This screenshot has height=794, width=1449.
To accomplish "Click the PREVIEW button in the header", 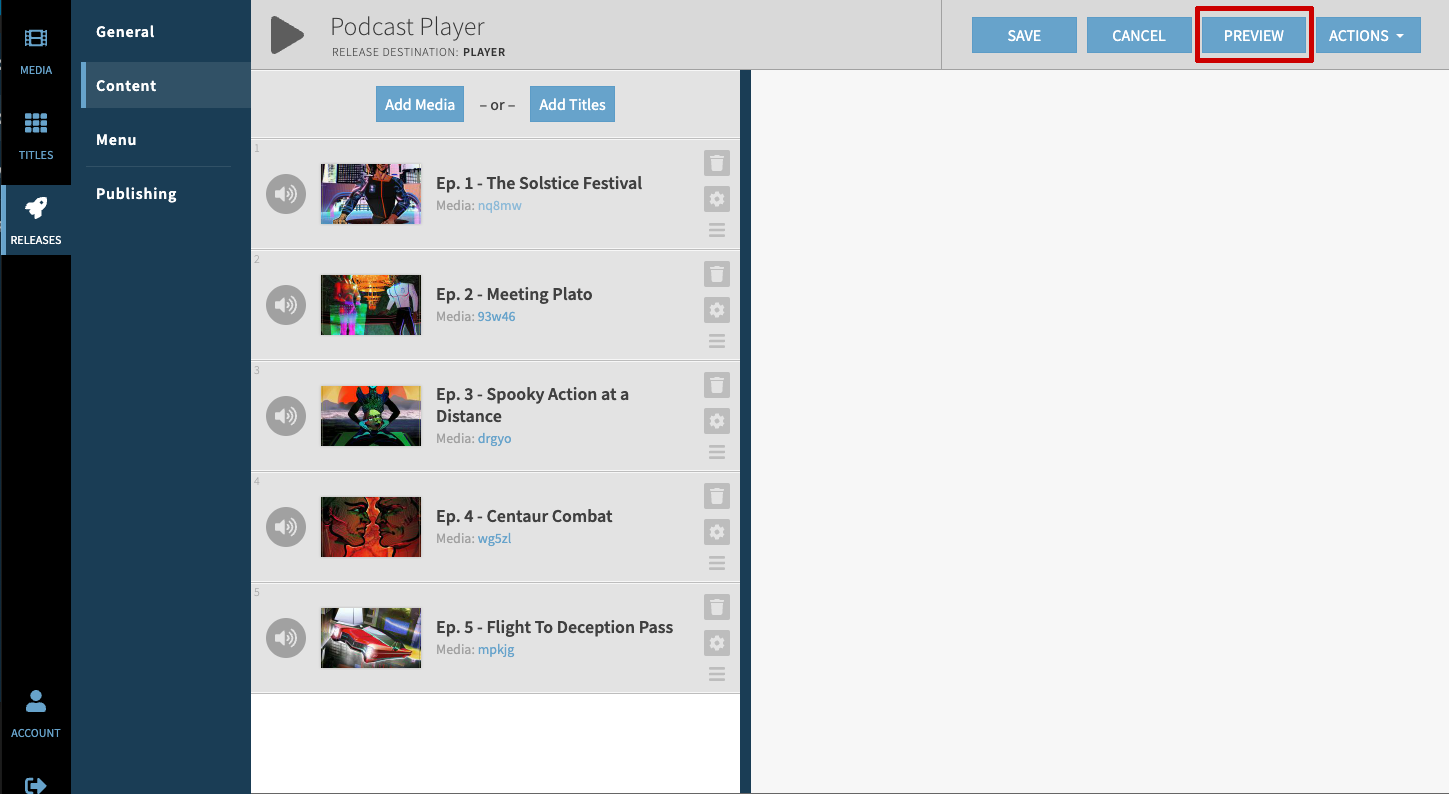I will (1253, 34).
